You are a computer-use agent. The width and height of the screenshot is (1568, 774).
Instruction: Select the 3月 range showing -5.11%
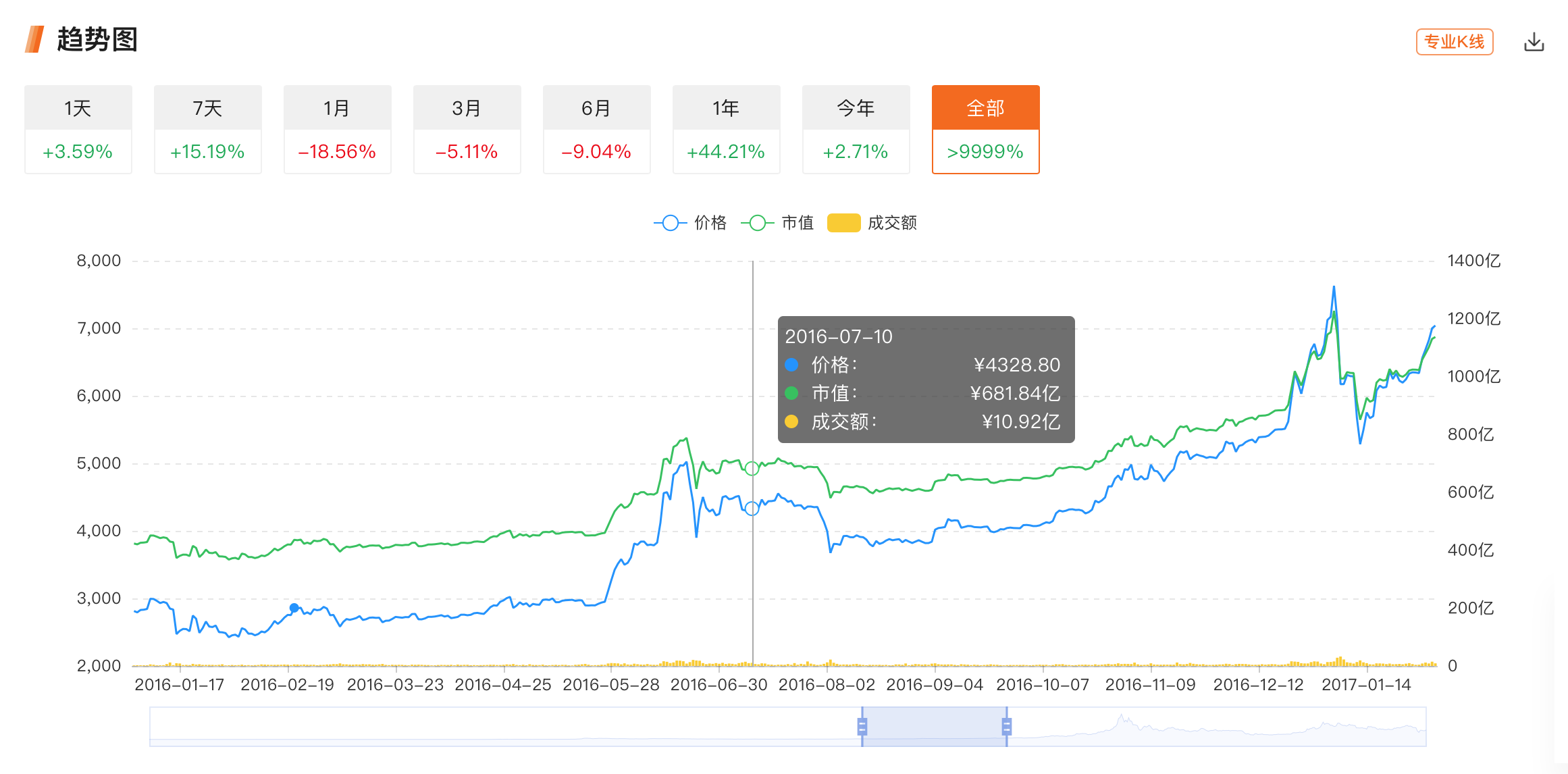click(467, 128)
